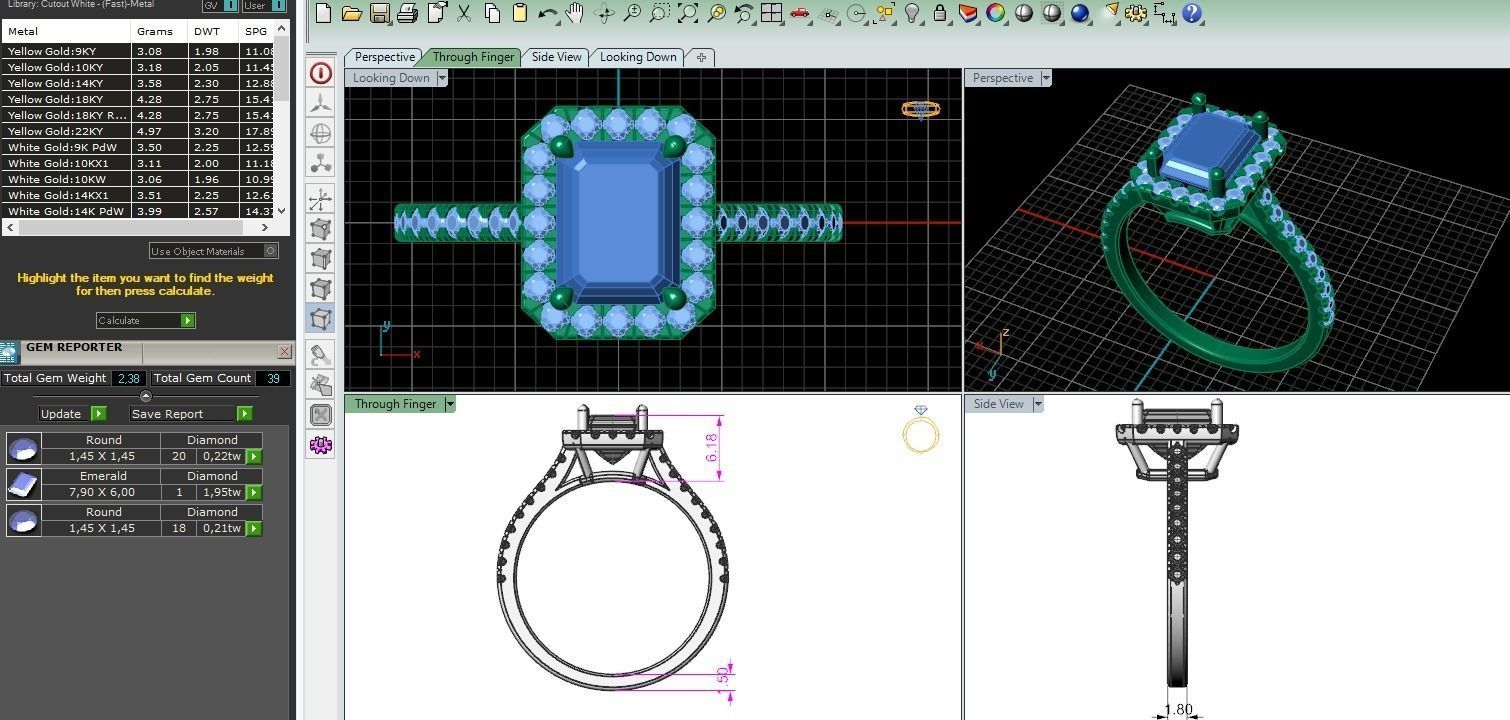Screen dimensions: 1510x720
Task: Click the Paste clipboard icon
Action: tap(519, 13)
